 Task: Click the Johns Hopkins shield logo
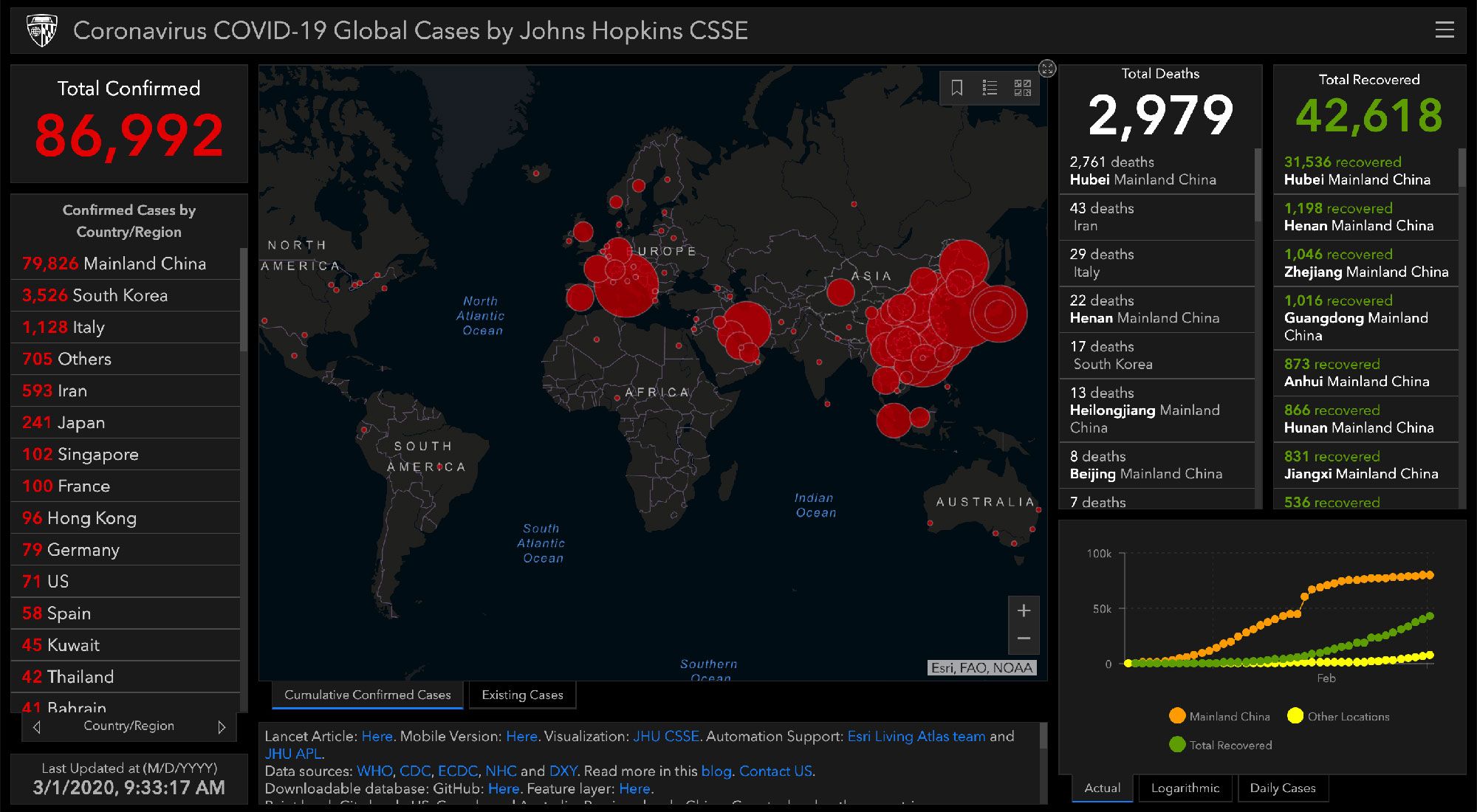pyautogui.click(x=41, y=31)
